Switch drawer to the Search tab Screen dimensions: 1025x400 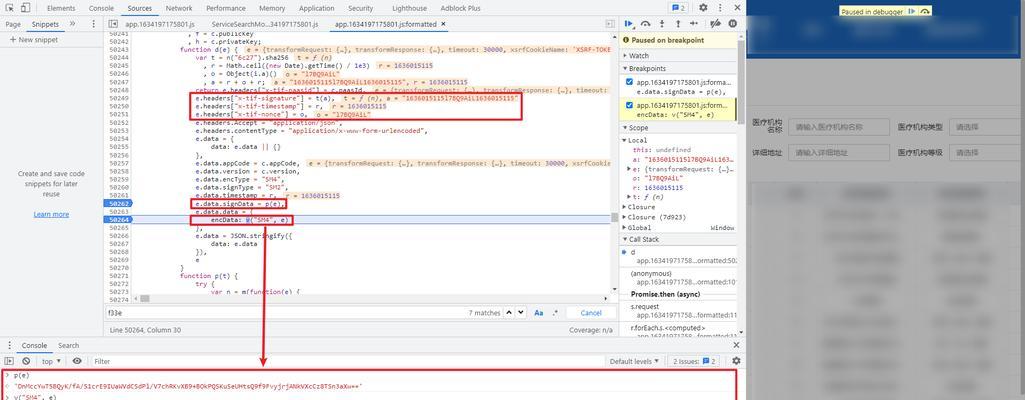[x=68, y=345]
